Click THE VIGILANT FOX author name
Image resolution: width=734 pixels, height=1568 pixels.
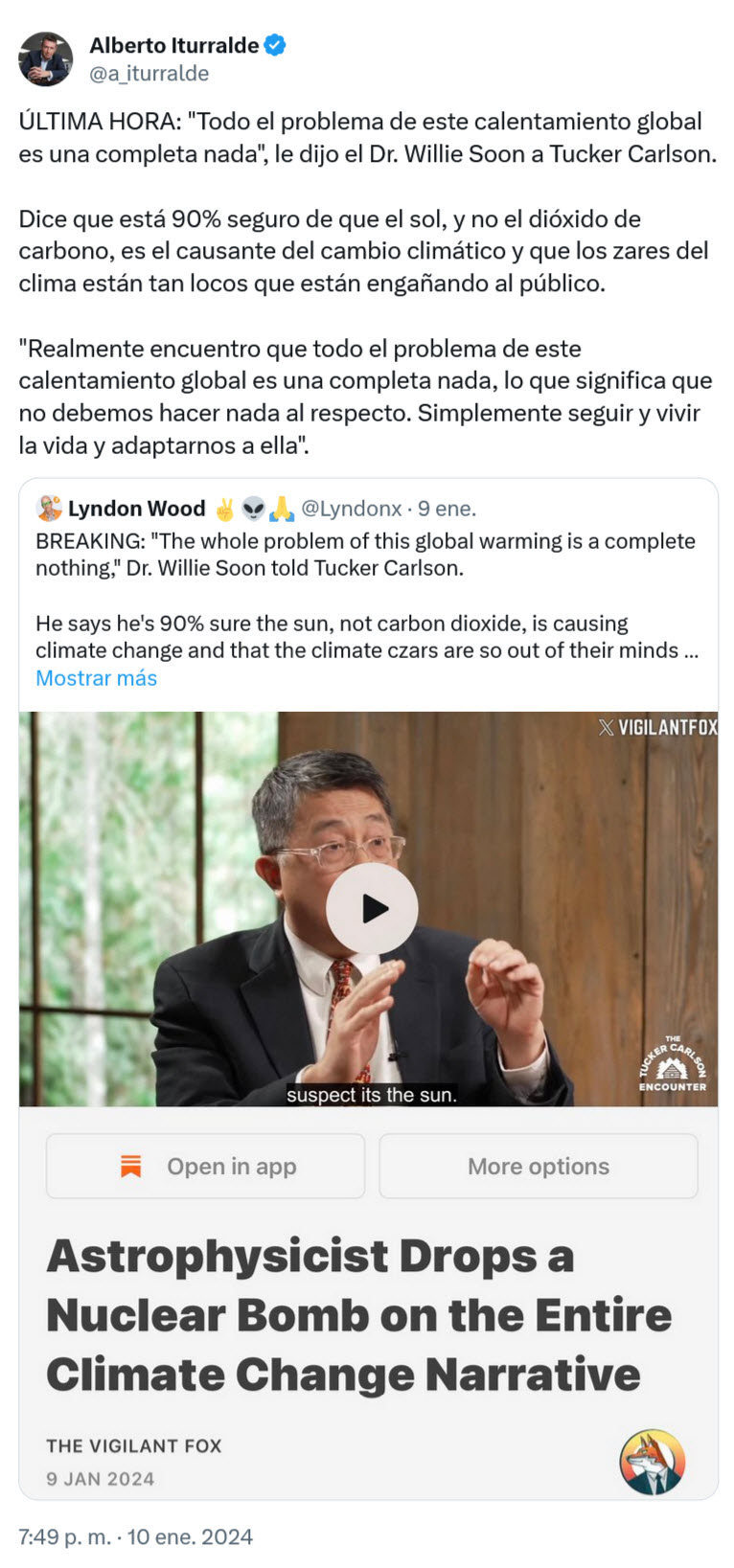(133, 1445)
